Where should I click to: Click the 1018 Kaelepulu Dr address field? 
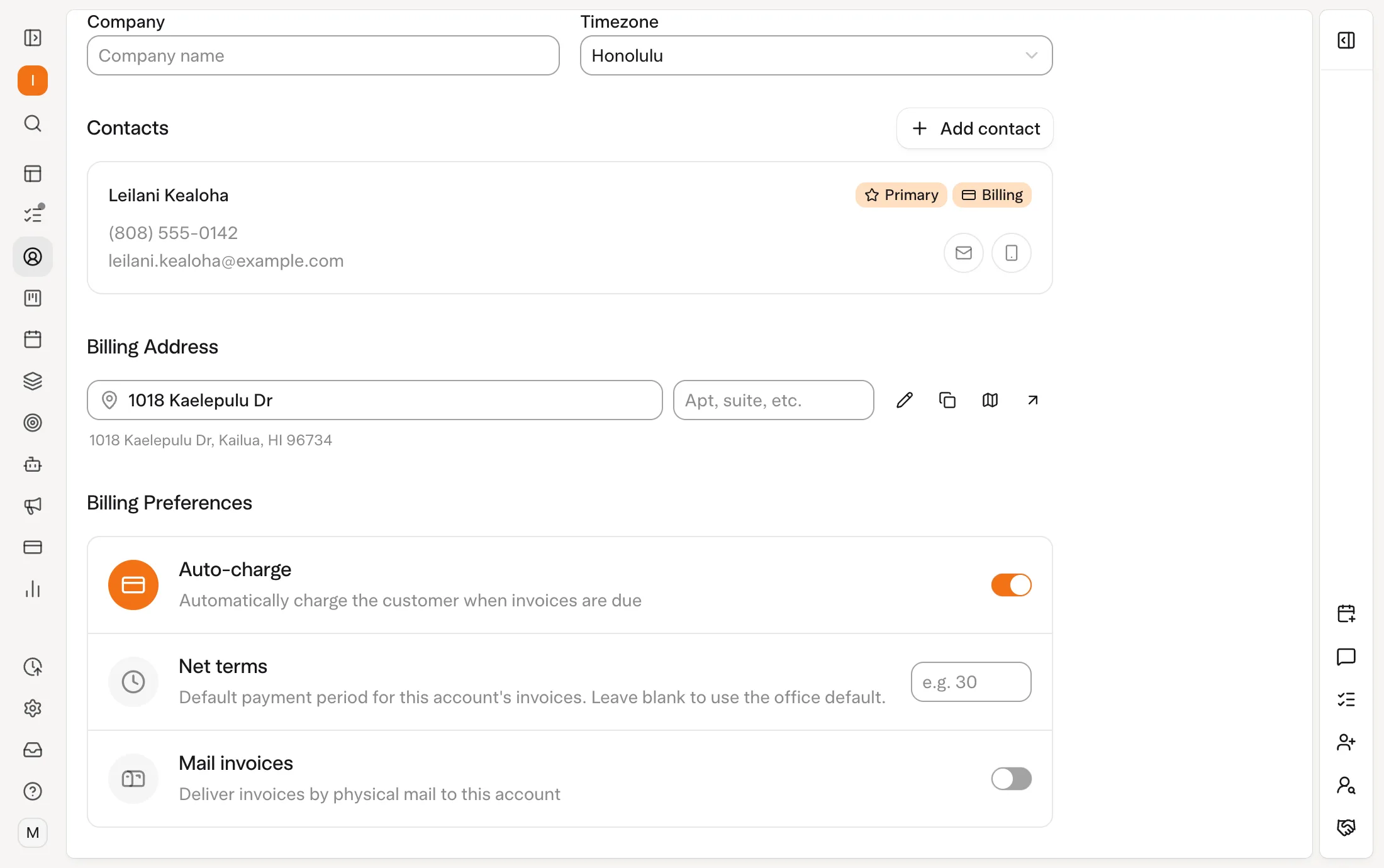[x=375, y=400]
